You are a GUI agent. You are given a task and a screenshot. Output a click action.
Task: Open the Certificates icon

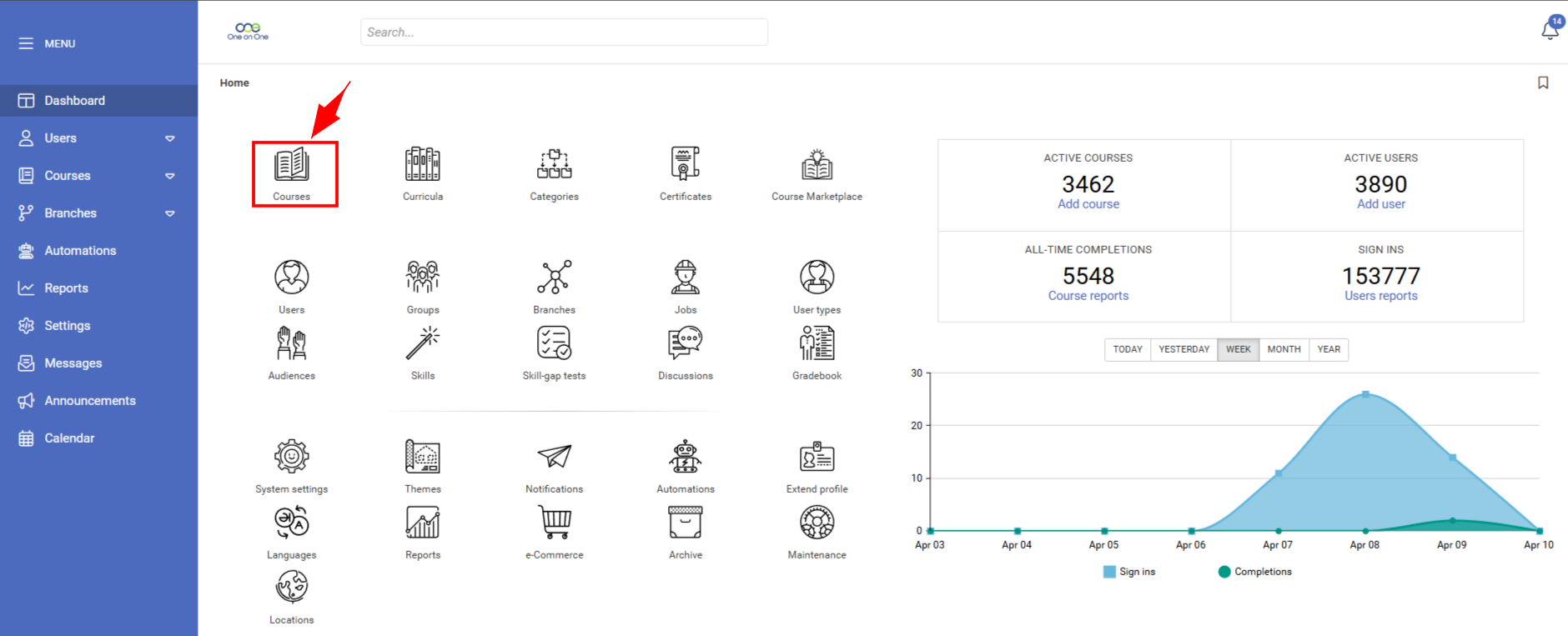coord(685,165)
